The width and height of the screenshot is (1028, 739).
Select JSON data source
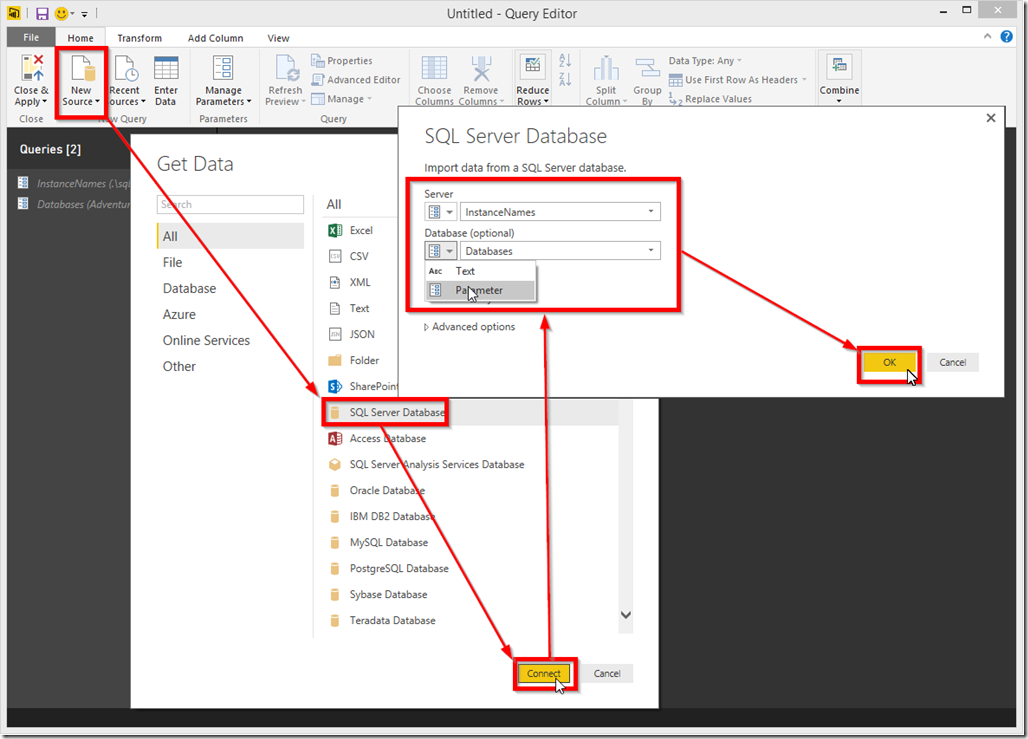pos(351,334)
